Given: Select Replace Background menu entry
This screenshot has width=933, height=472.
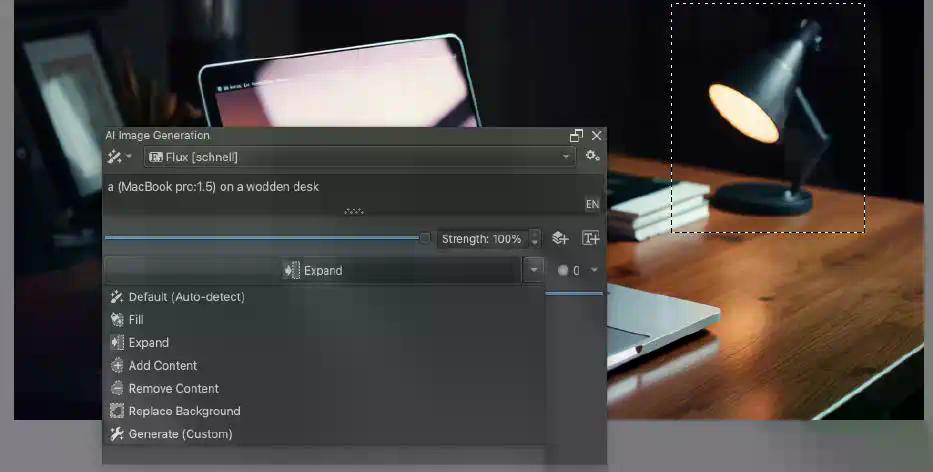Looking at the screenshot, I should click(x=324, y=411).
